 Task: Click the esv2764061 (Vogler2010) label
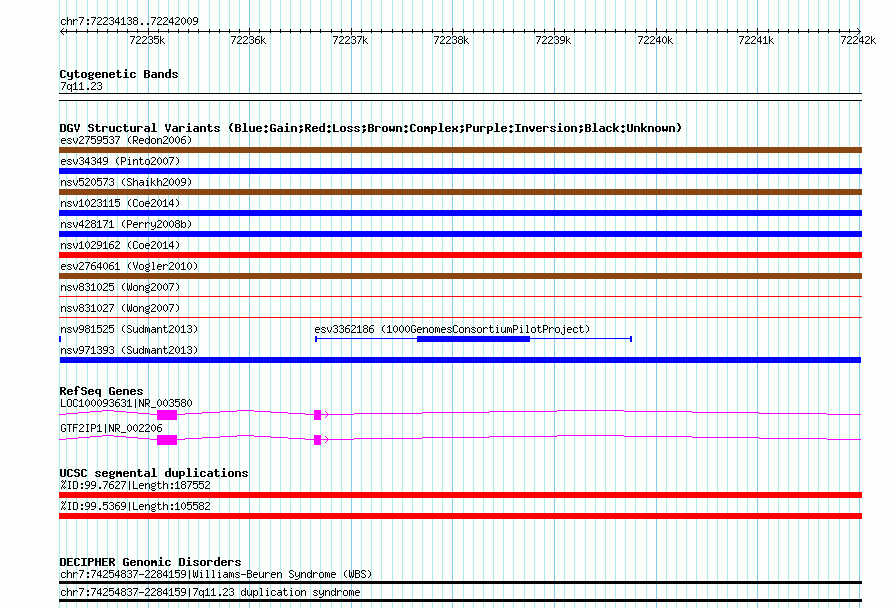[x=129, y=266]
